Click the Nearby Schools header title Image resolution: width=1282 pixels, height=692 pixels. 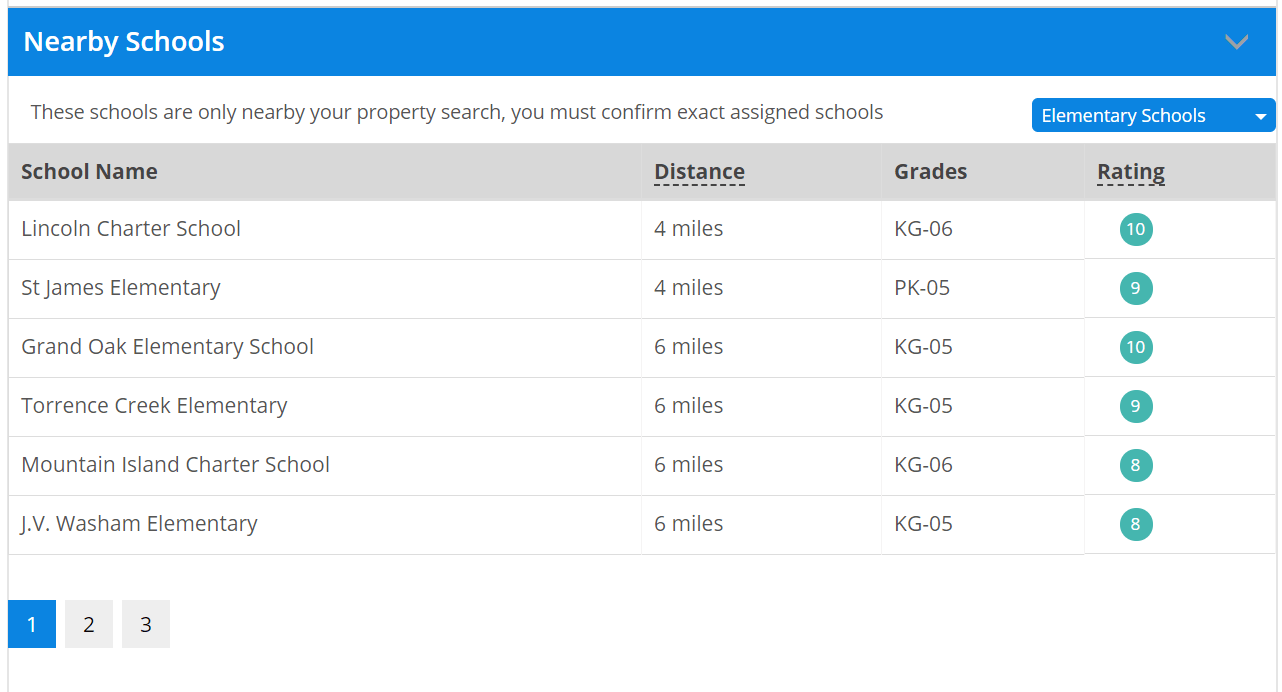pos(124,42)
